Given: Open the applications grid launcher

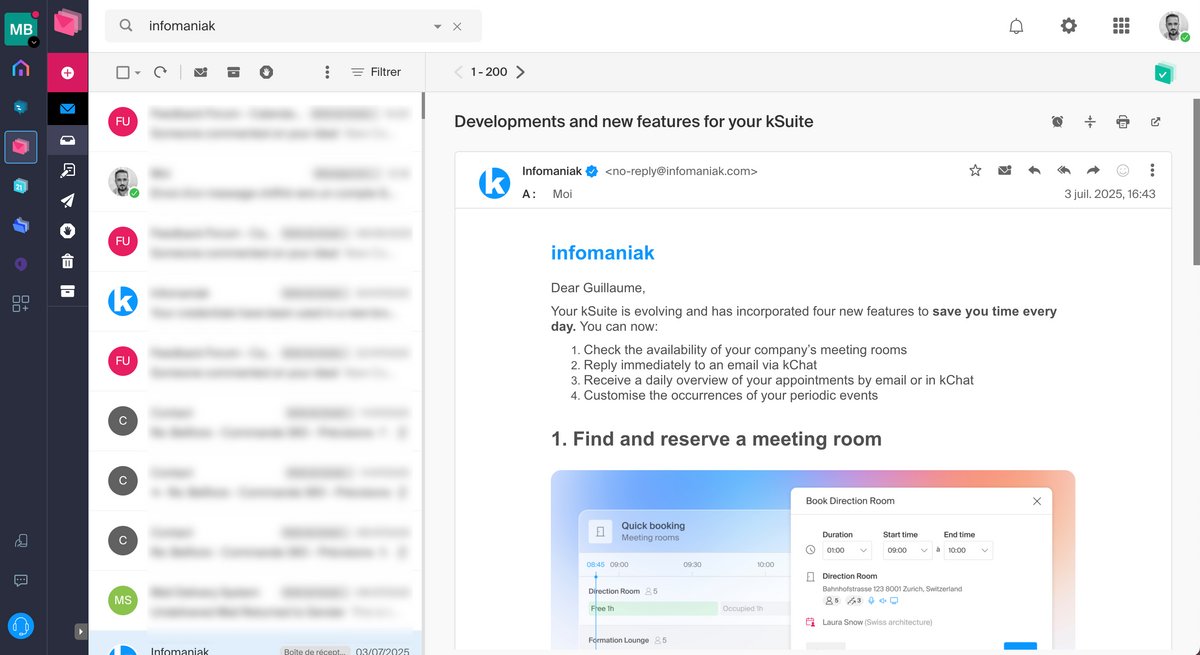Looking at the screenshot, I should (x=1121, y=26).
